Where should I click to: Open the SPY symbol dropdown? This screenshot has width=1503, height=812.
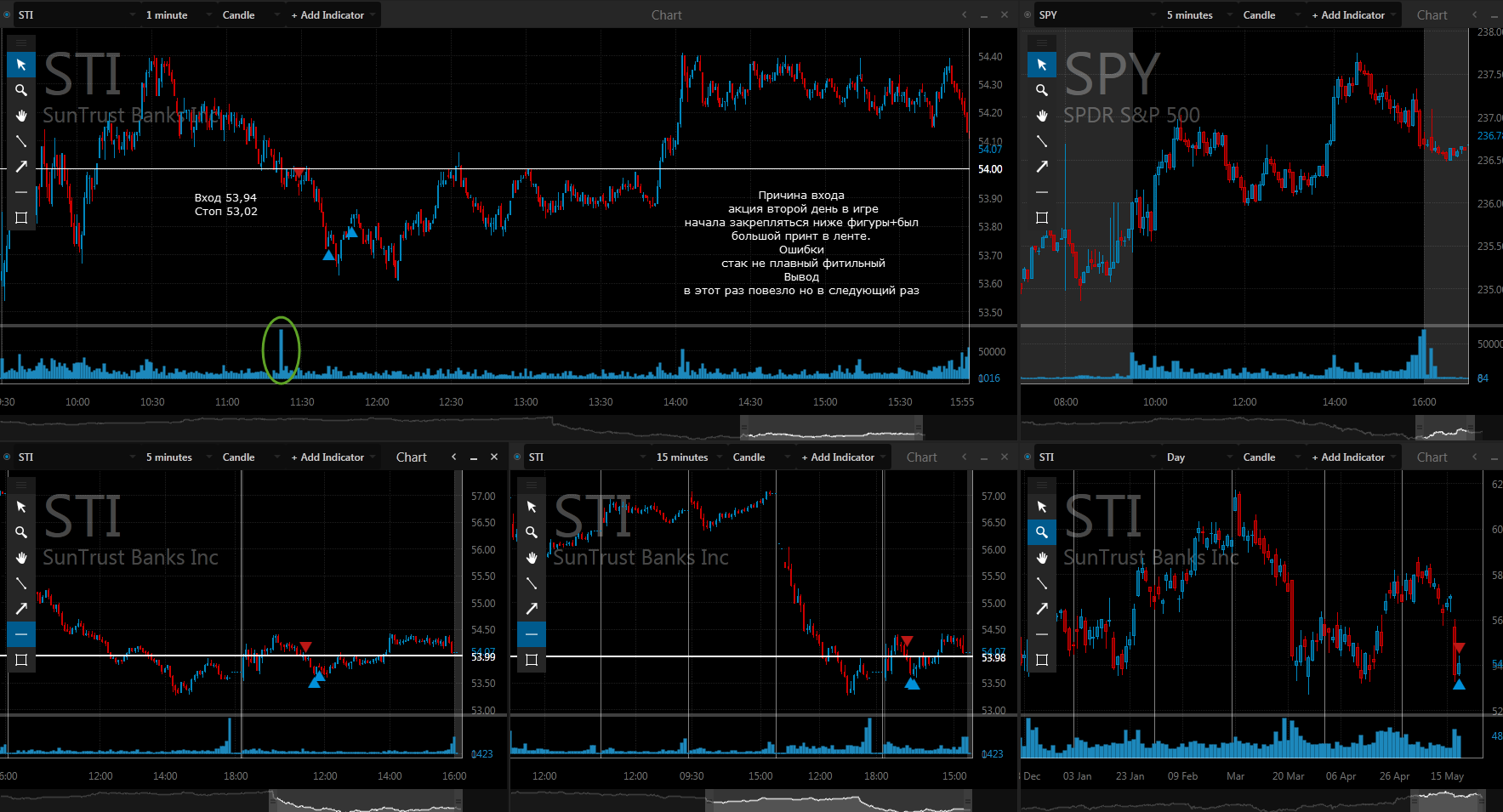point(1097,14)
